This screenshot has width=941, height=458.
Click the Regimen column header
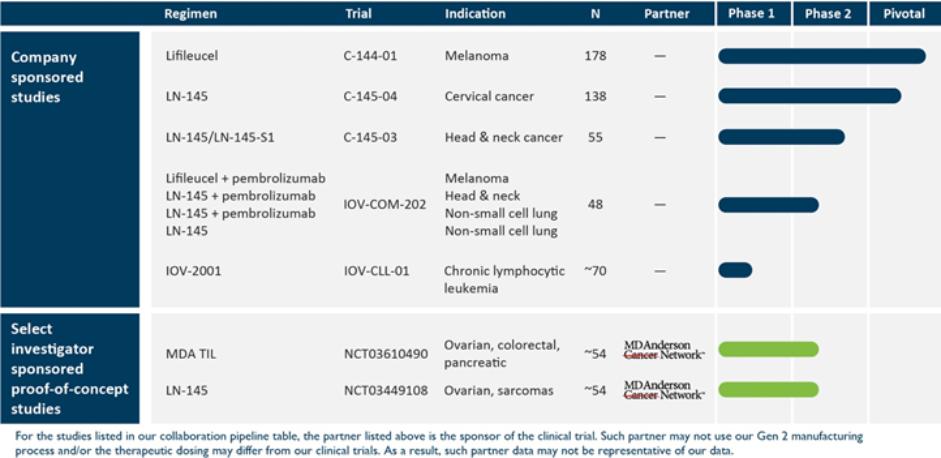[191, 14]
